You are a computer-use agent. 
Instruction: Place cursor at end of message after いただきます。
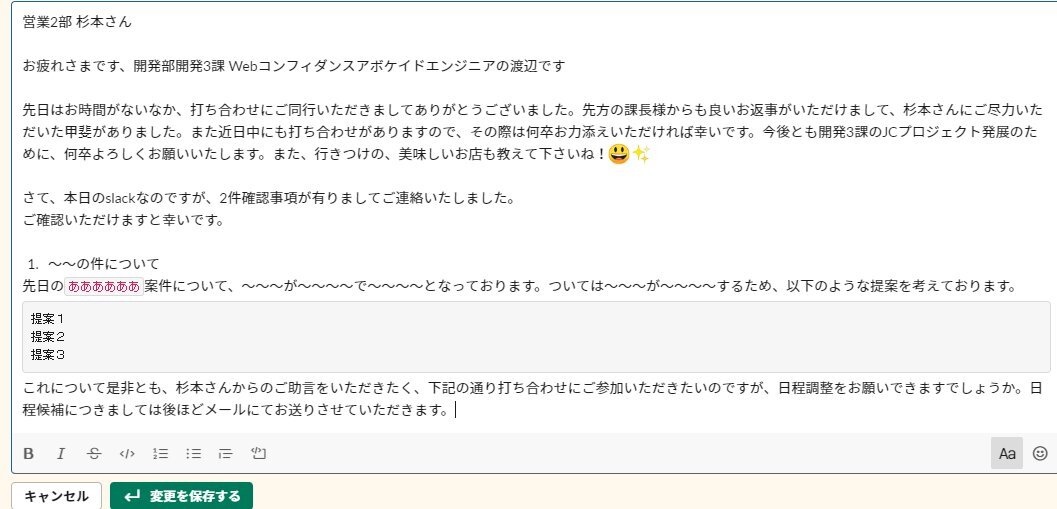pyautogui.click(x=455, y=409)
